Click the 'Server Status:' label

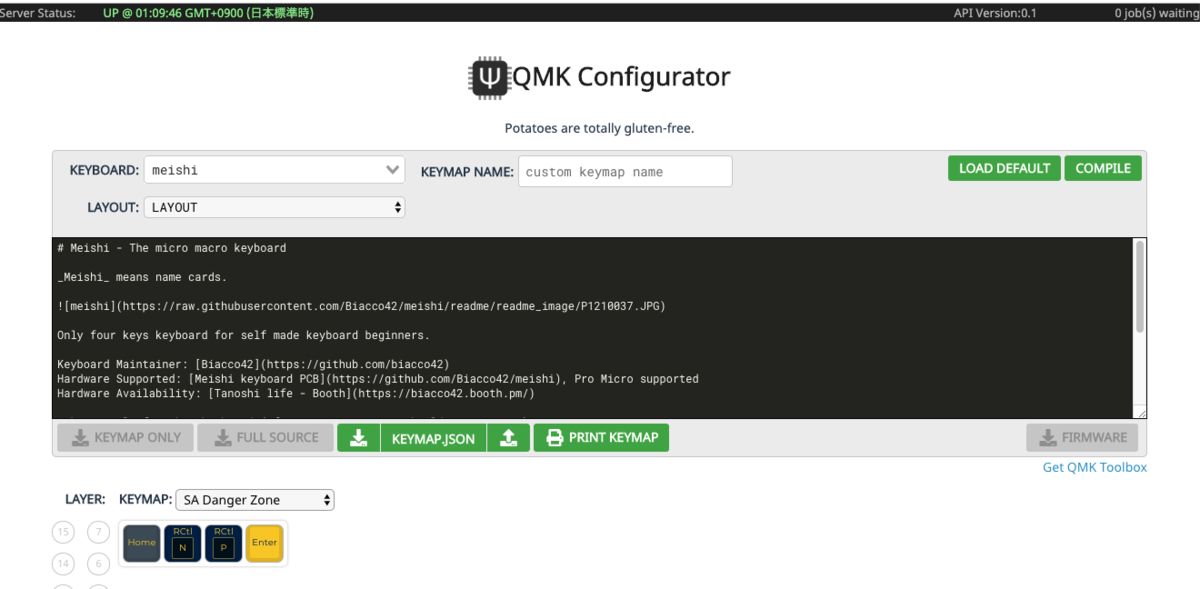38,13
